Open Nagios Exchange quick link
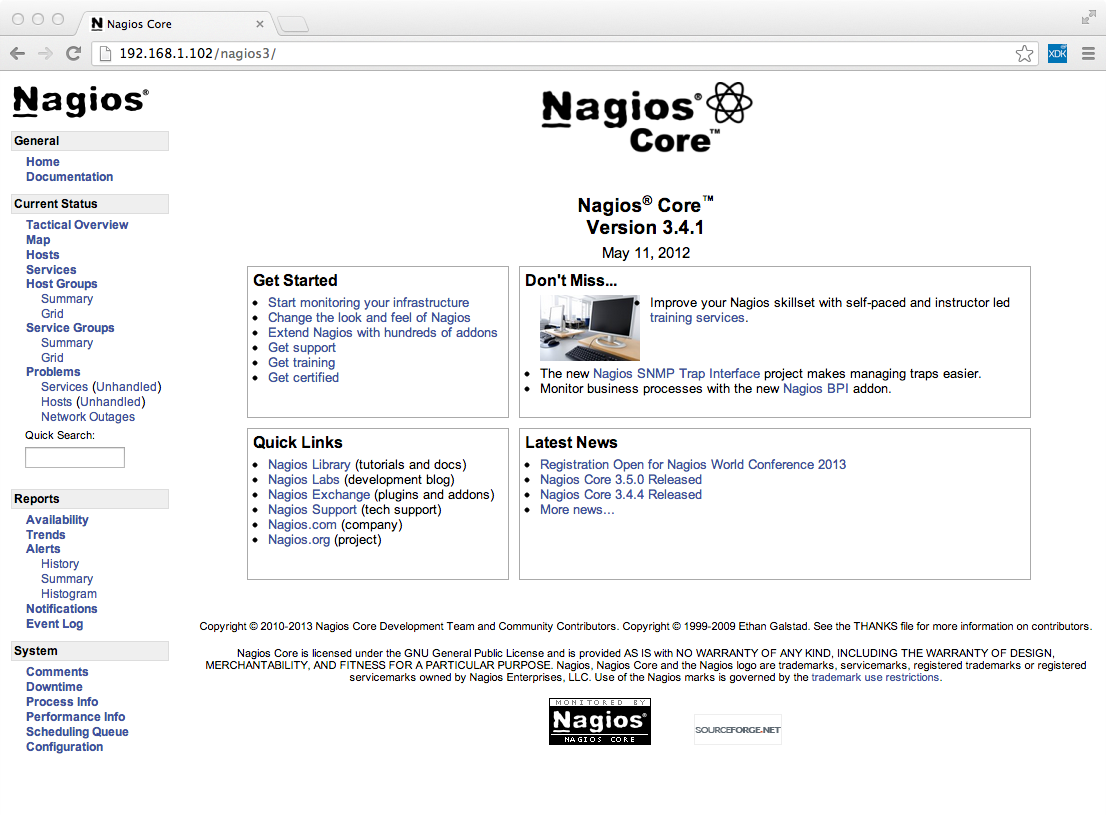Screen dimensions: 1106x819 point(319,495)
